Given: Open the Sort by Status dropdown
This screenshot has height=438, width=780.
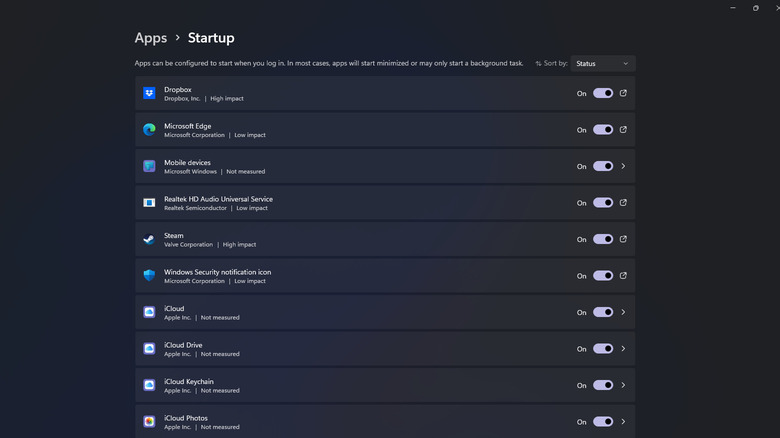Looking at the screenshot, I should pyautogui.click(x=602, y=63).
